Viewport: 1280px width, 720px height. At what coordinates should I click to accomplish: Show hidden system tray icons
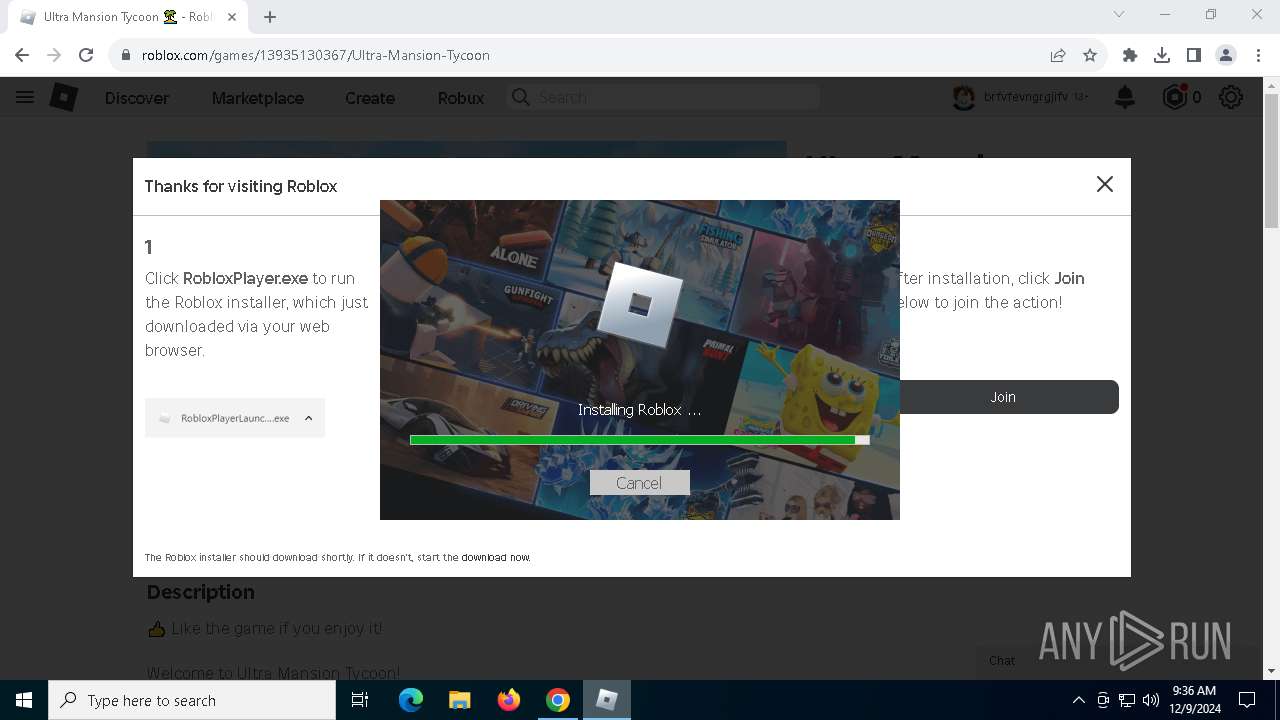[1078, 700]
